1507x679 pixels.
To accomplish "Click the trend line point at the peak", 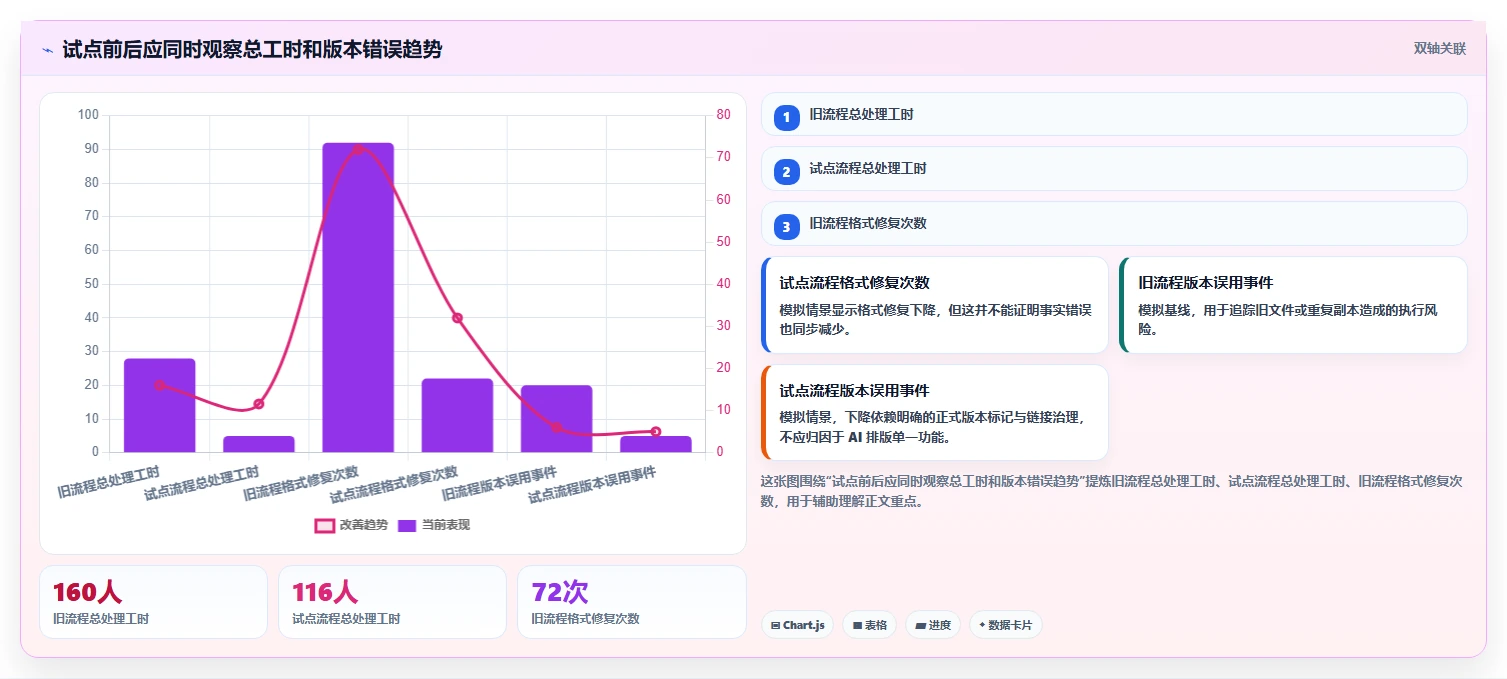I will pos(358,149).
